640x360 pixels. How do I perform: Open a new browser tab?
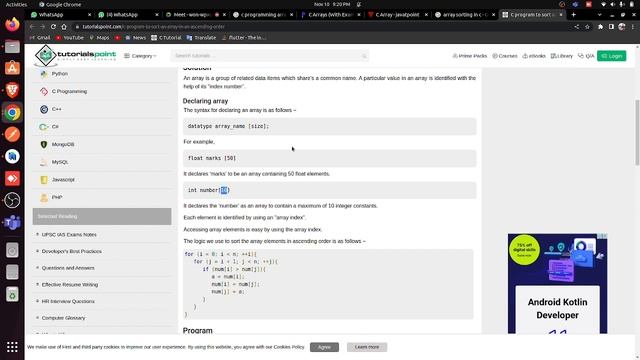tap(573, 15)
